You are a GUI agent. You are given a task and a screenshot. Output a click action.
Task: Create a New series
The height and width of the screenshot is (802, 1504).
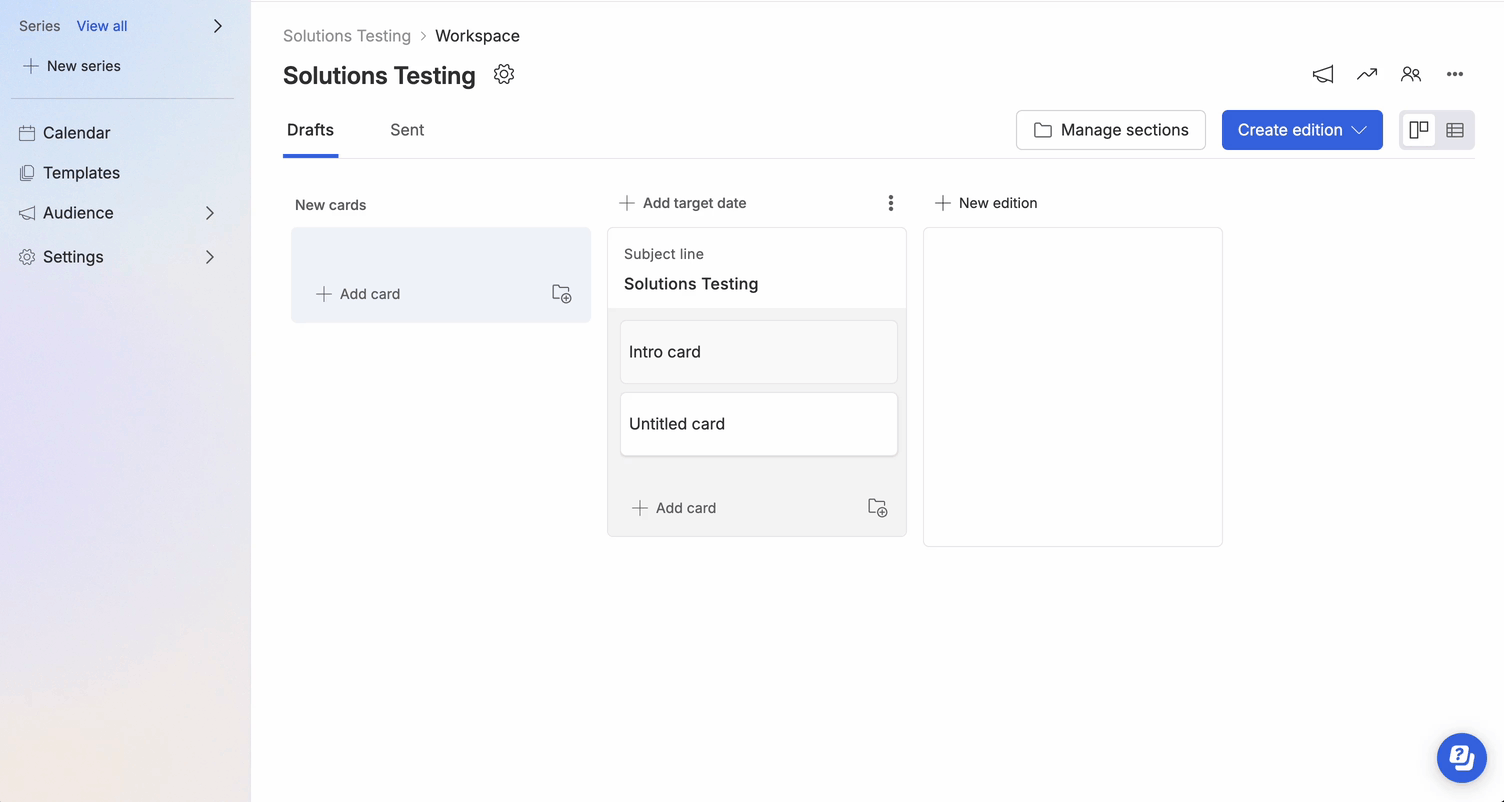click(72, 66)
